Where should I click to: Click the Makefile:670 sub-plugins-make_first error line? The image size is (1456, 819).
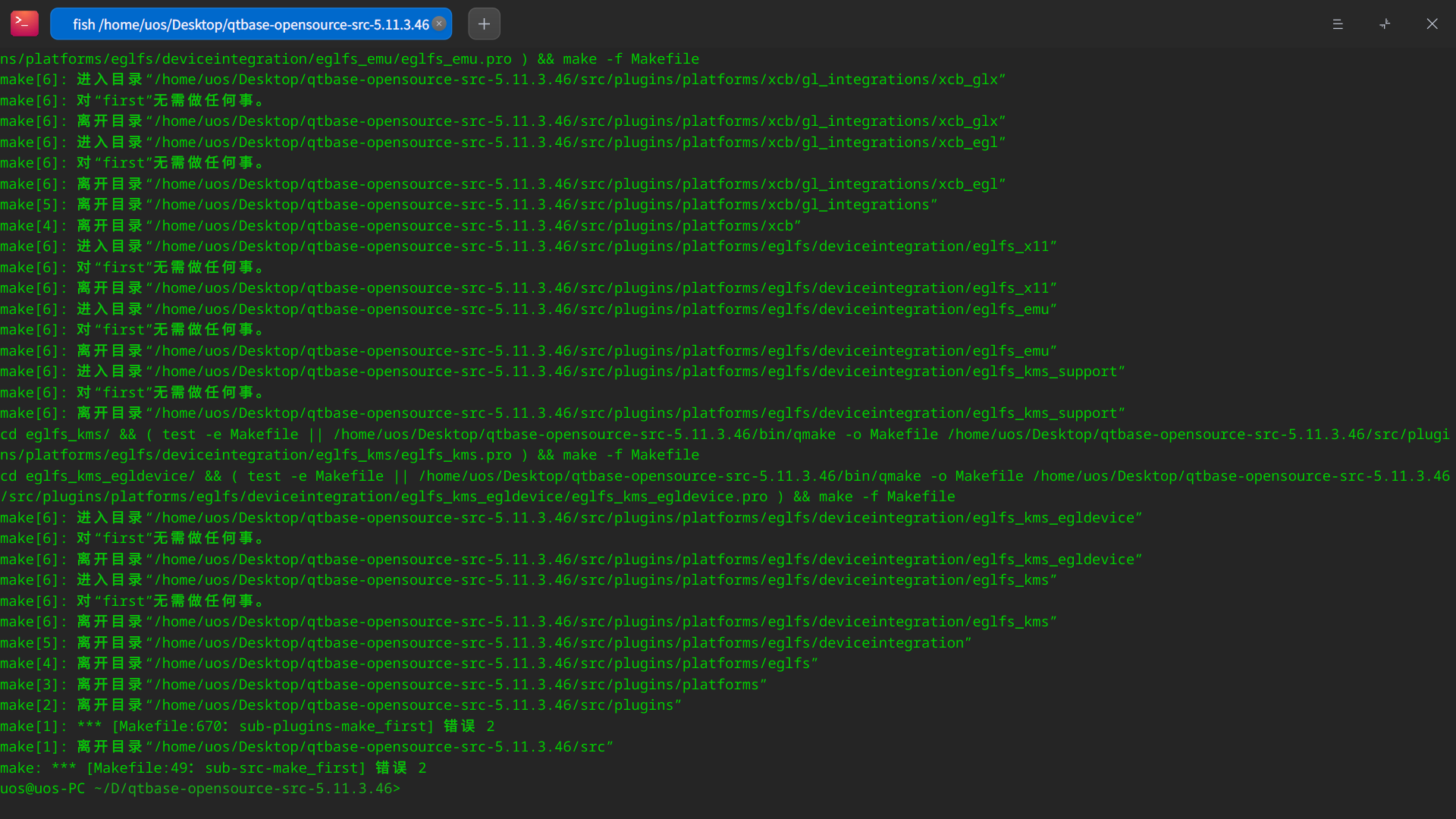tap(247, 726)
